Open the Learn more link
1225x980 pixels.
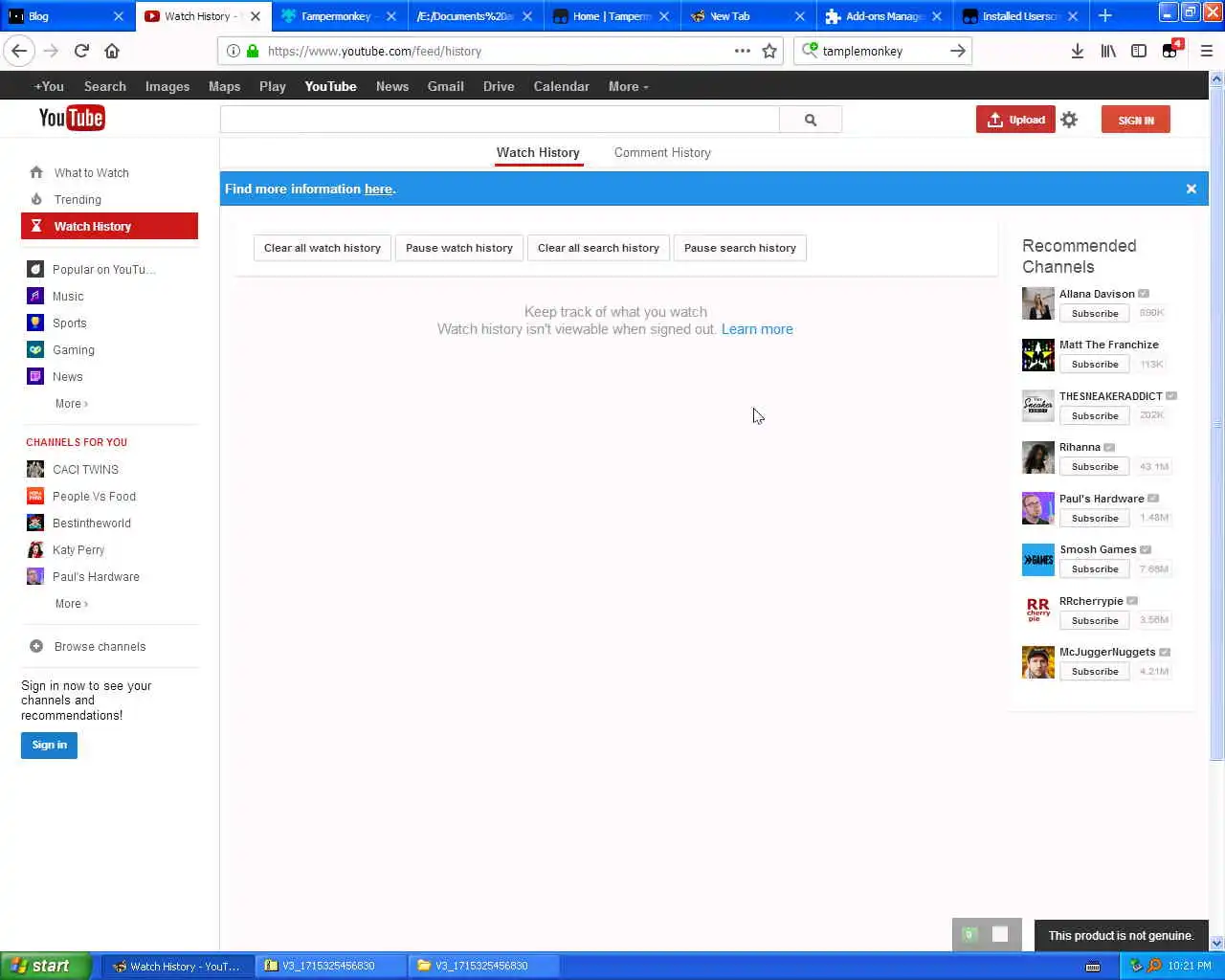[x=757, y=329]
